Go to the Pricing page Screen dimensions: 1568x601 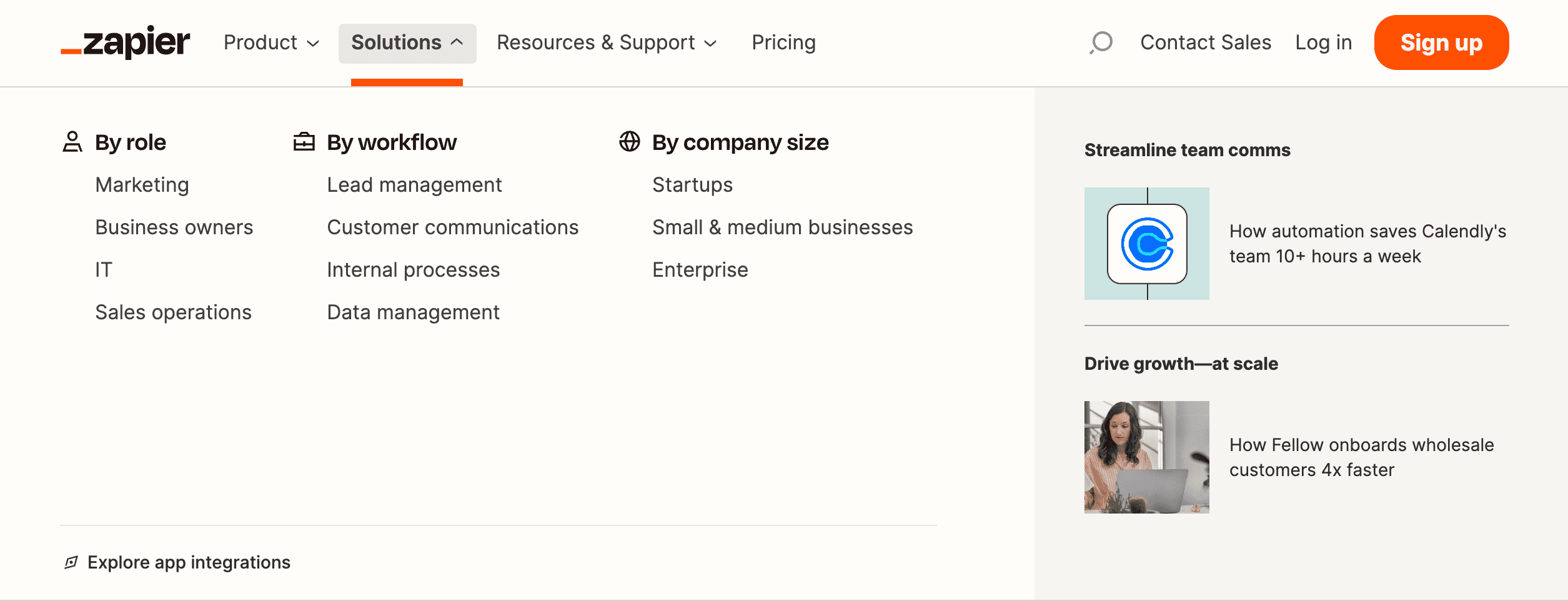(783, 42)
